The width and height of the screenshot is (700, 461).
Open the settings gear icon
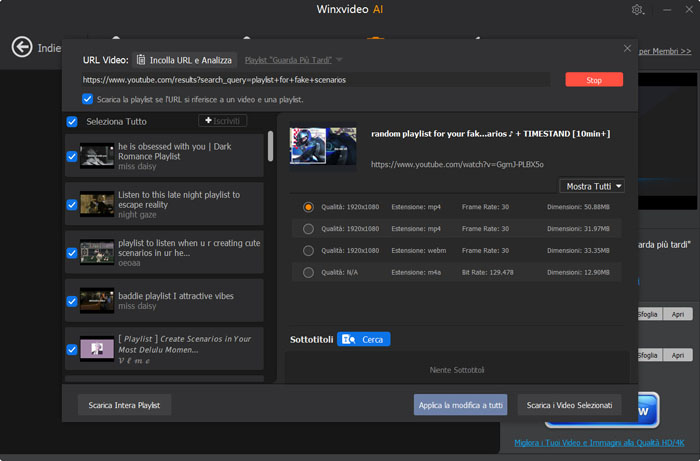pos(637,9)
